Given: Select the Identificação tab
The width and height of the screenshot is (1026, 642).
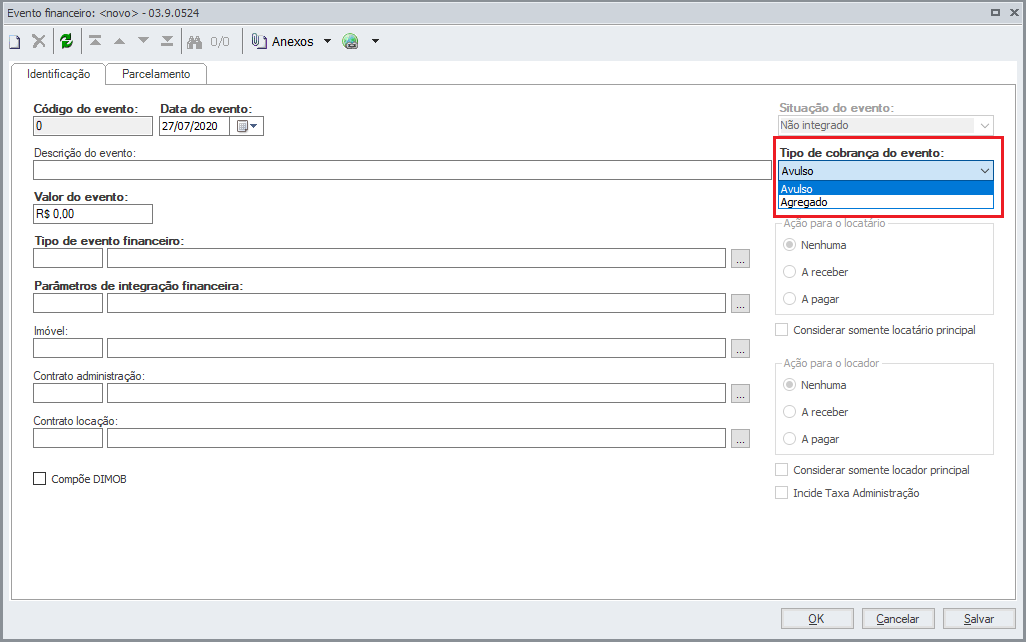Looking at the screenshot, I should [x=58, y=74].
